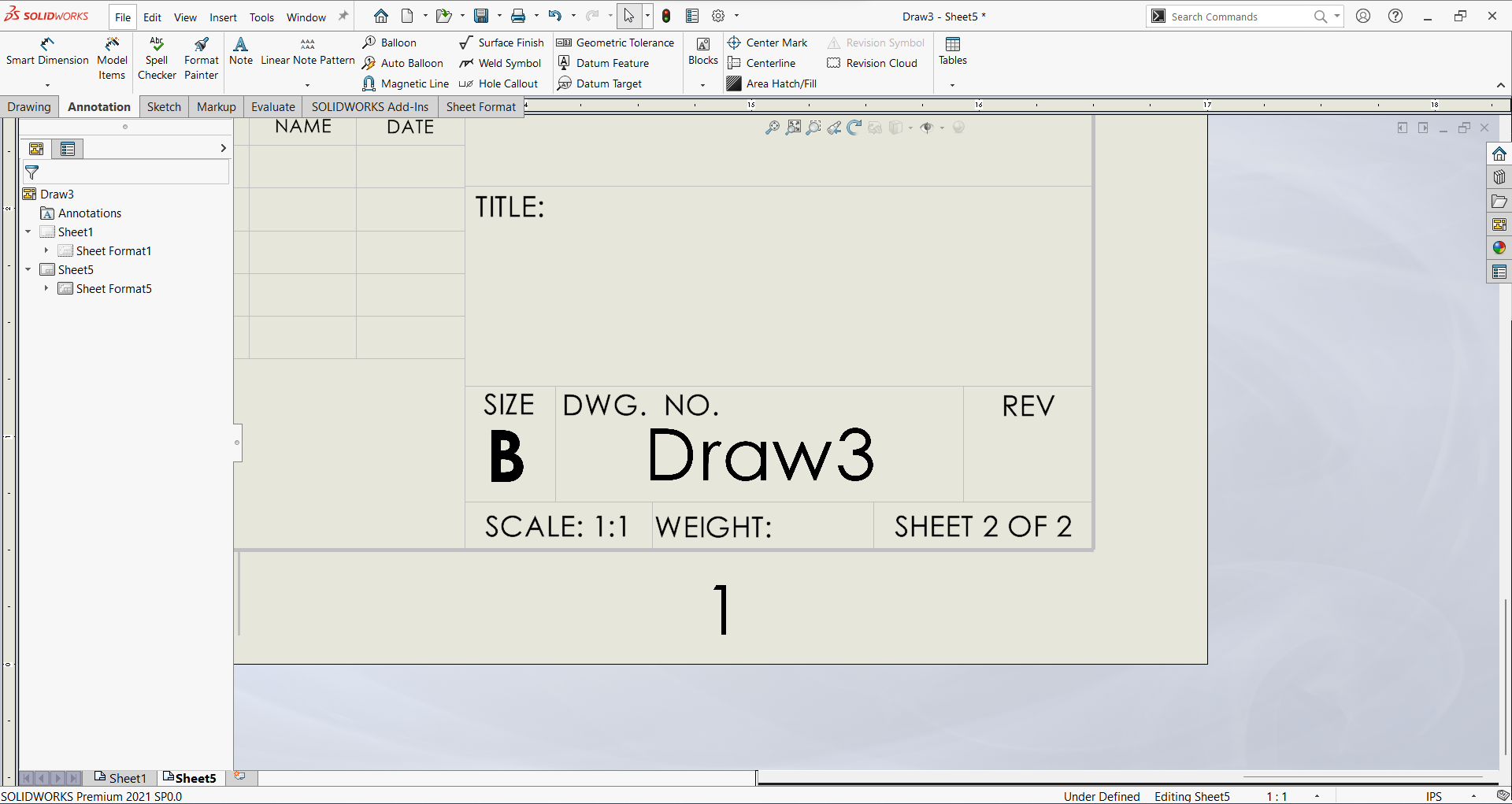Open the Insert menu
The image size is (1512, 804).
[x=223, y=17]
